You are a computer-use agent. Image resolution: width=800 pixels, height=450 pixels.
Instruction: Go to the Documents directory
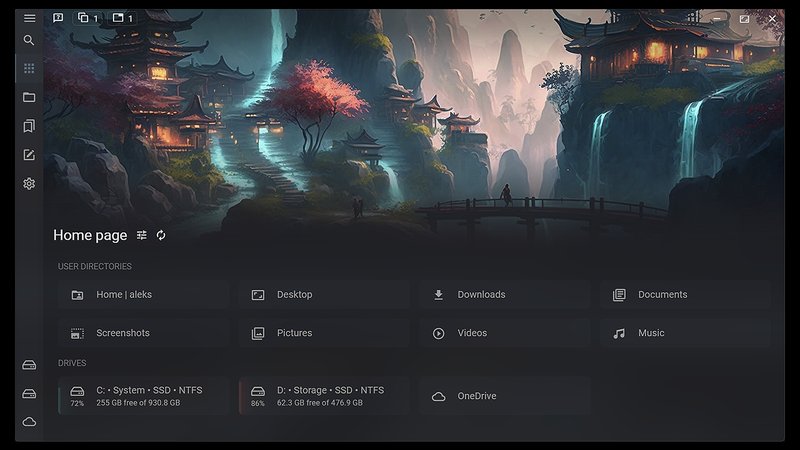coord(685,295)
